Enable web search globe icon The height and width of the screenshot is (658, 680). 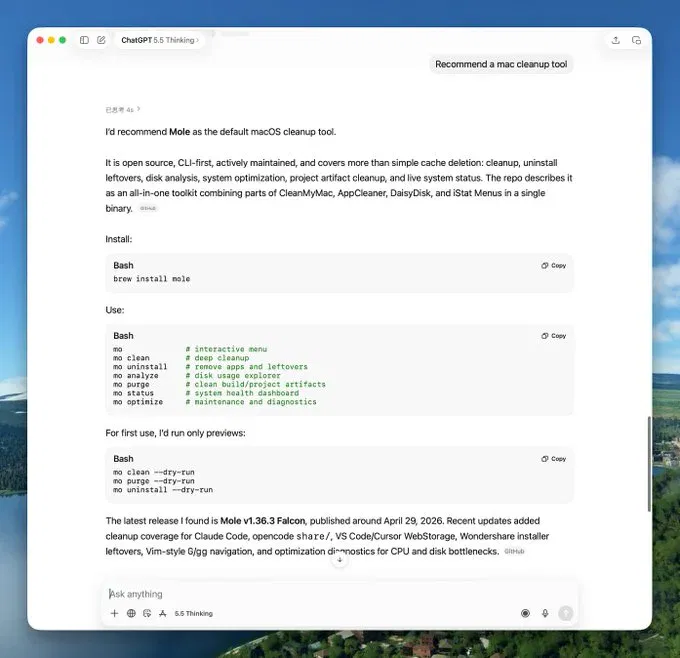(x=131, y=613)
